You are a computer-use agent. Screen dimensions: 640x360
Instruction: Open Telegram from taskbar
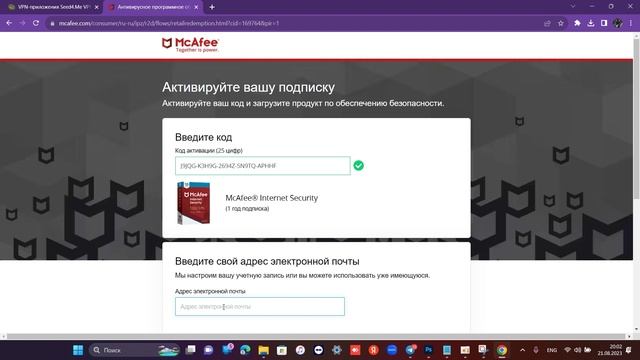[x=410, y=350]
